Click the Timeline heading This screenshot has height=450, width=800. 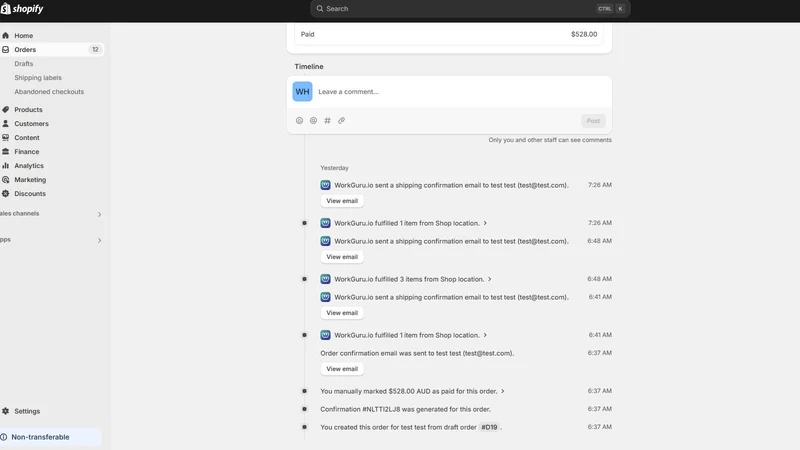(x=309, y=67)
